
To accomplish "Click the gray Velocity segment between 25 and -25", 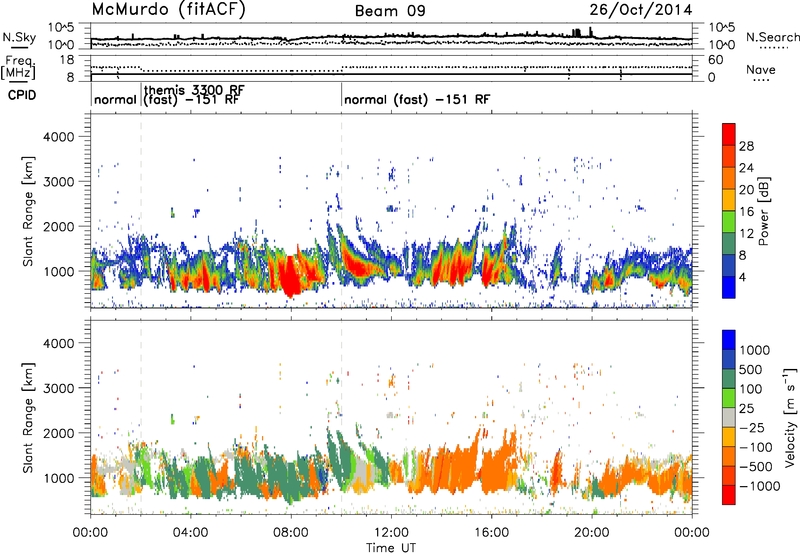I will click(729, 417).
